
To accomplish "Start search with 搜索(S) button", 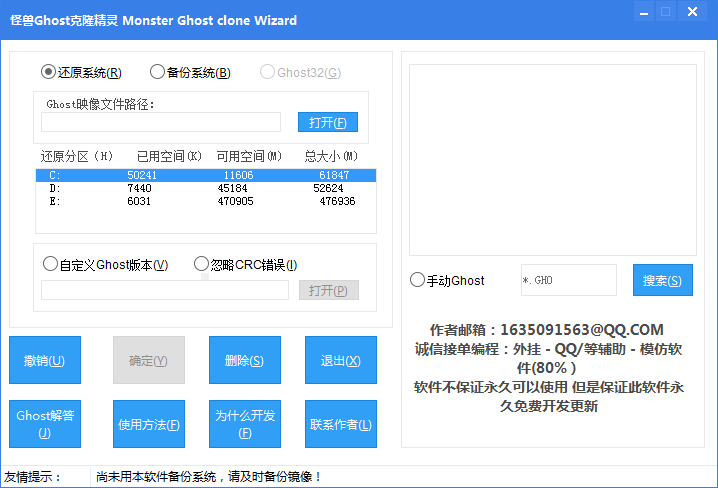I will (x=663, y=280).
